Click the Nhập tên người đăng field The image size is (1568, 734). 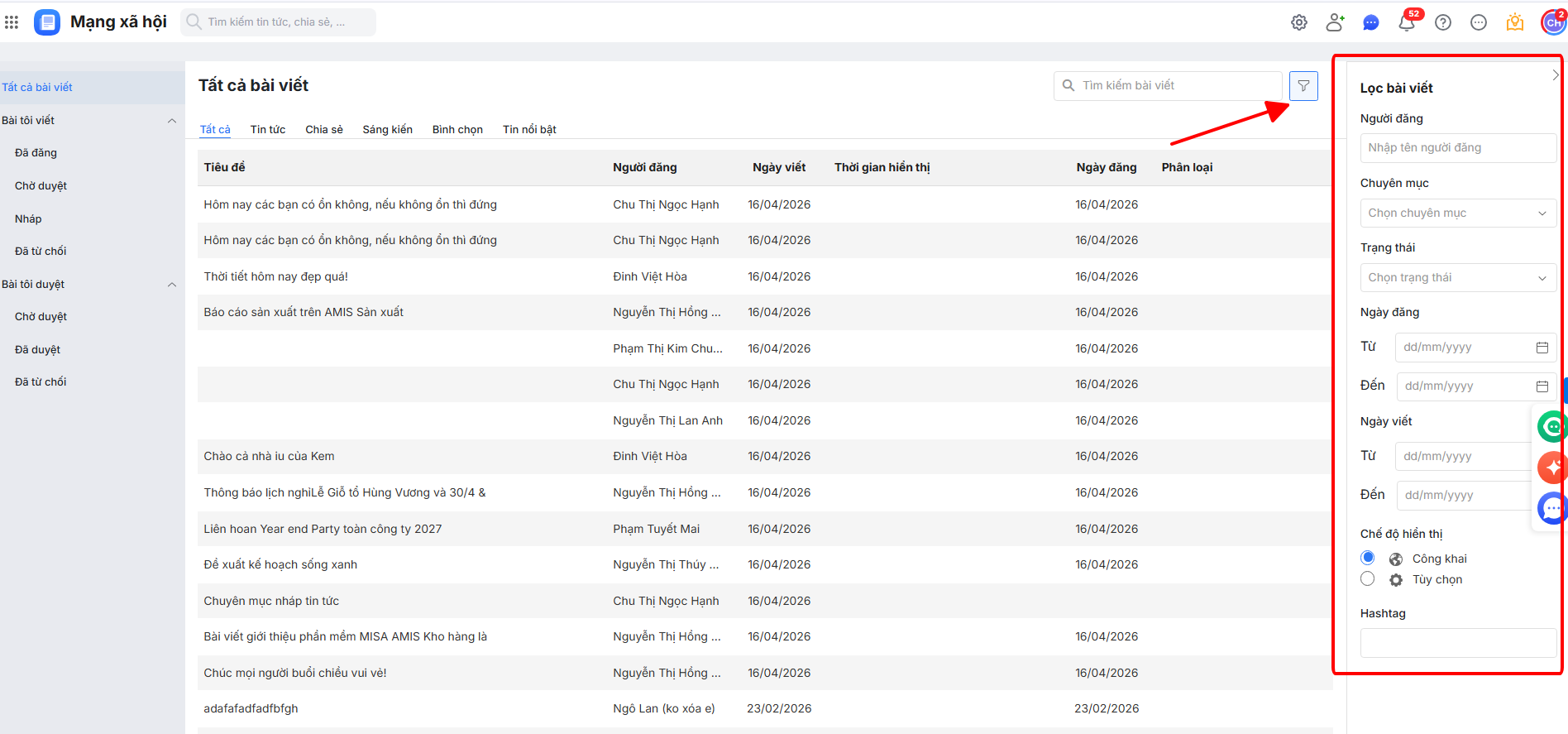point(1457,148)
